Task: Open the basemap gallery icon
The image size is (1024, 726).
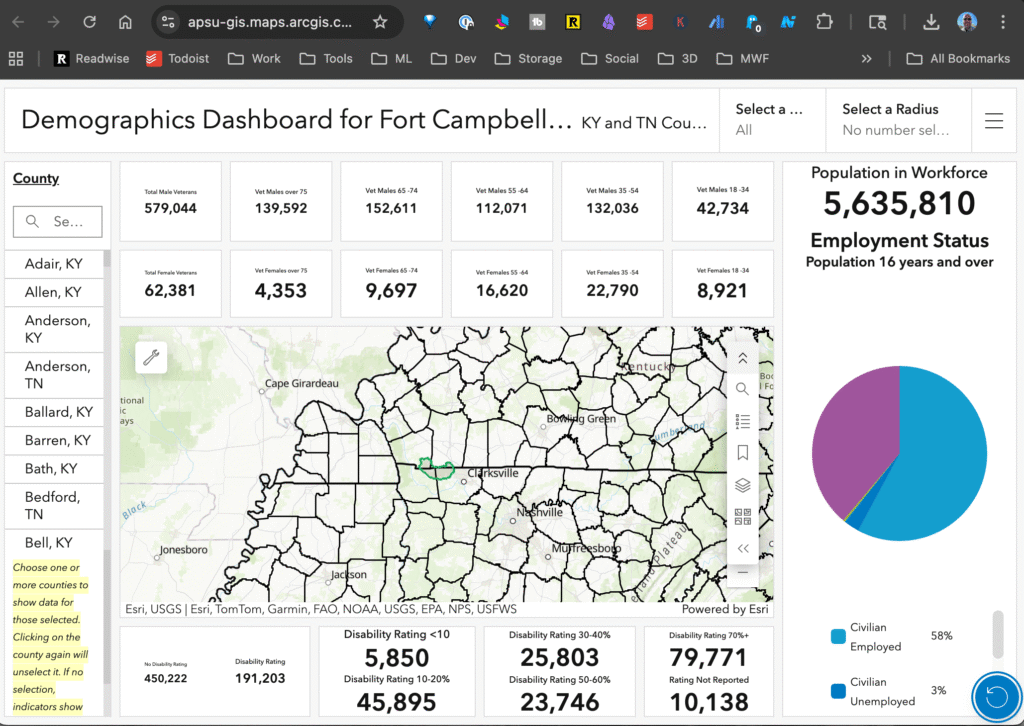Action: point(742,517)
